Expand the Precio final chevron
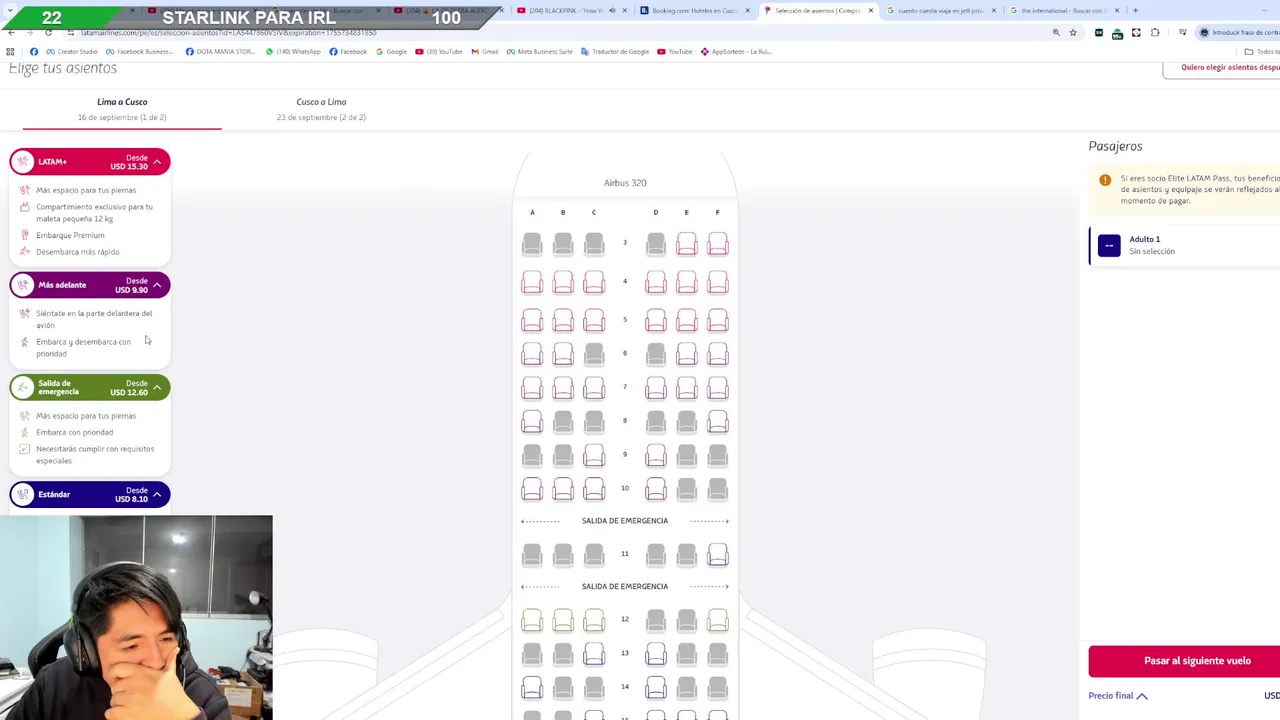Image resolution: width=1280 pixels, height=720 pixels. click(x=1142, y=696)
